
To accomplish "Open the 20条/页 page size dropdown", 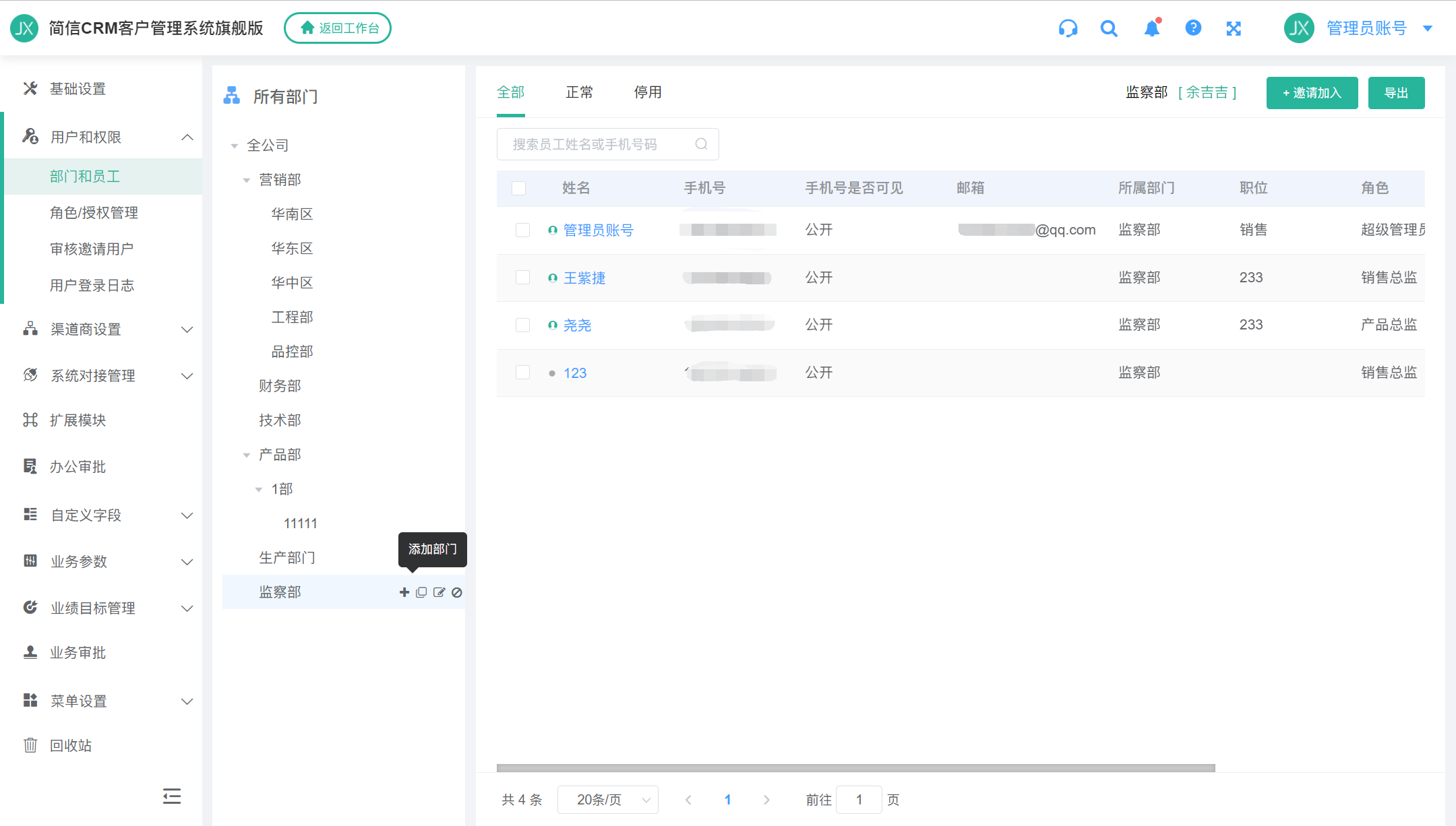I will click(607, 800).
